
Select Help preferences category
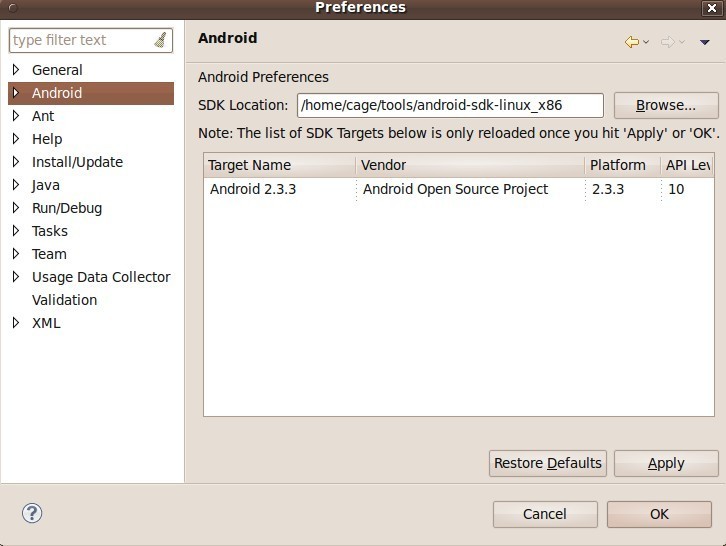47,139
